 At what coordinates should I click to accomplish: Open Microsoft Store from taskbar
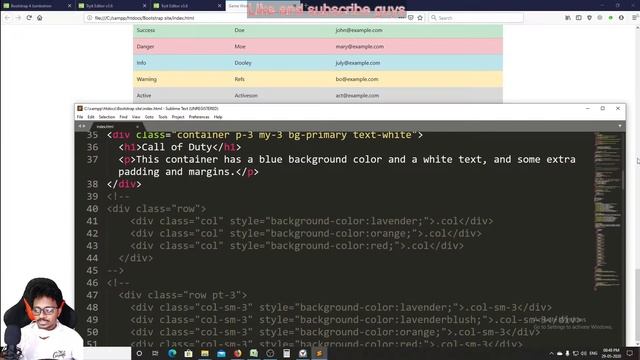[x=188, y=353]
